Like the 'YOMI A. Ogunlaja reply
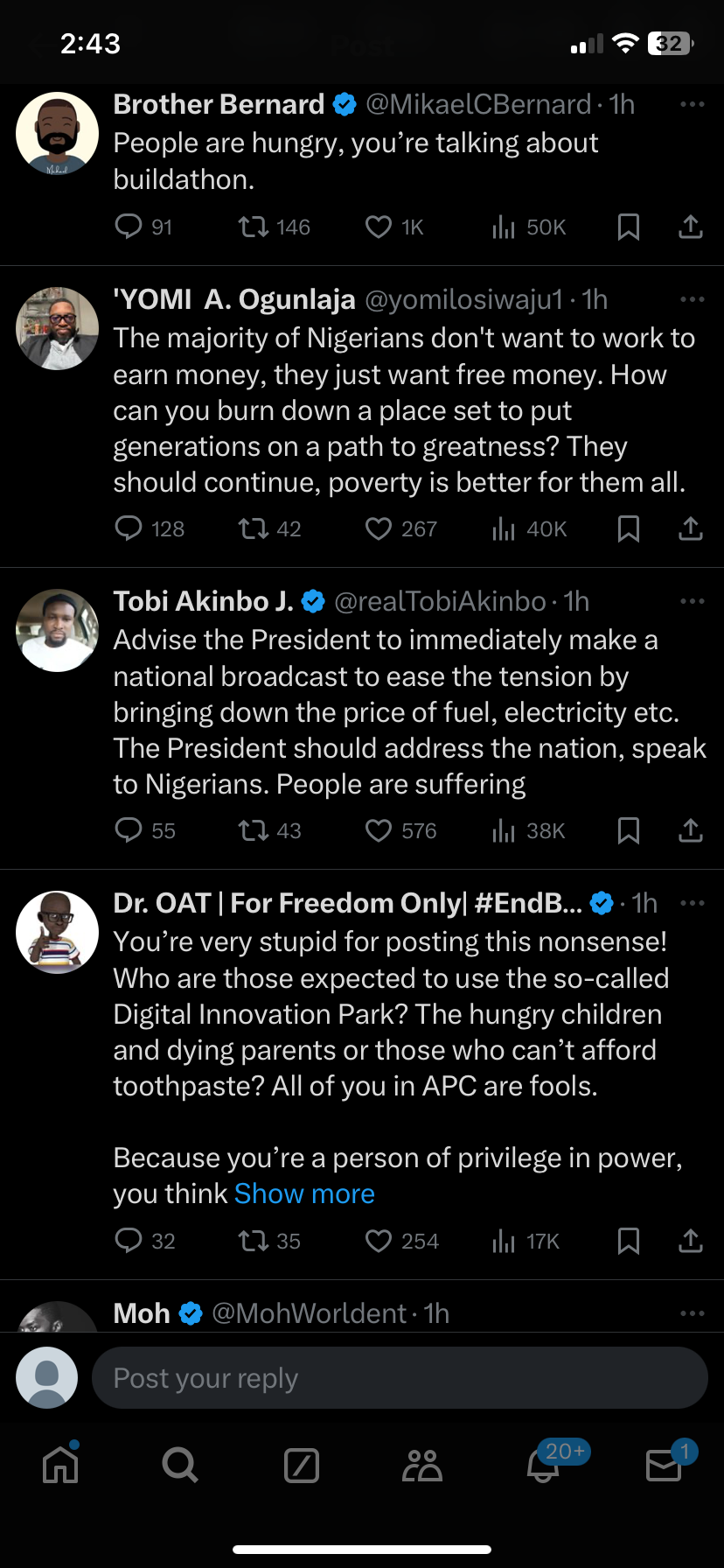Image resolution: width=724 pixels, height=1568 pixels. tap(379, 529)
